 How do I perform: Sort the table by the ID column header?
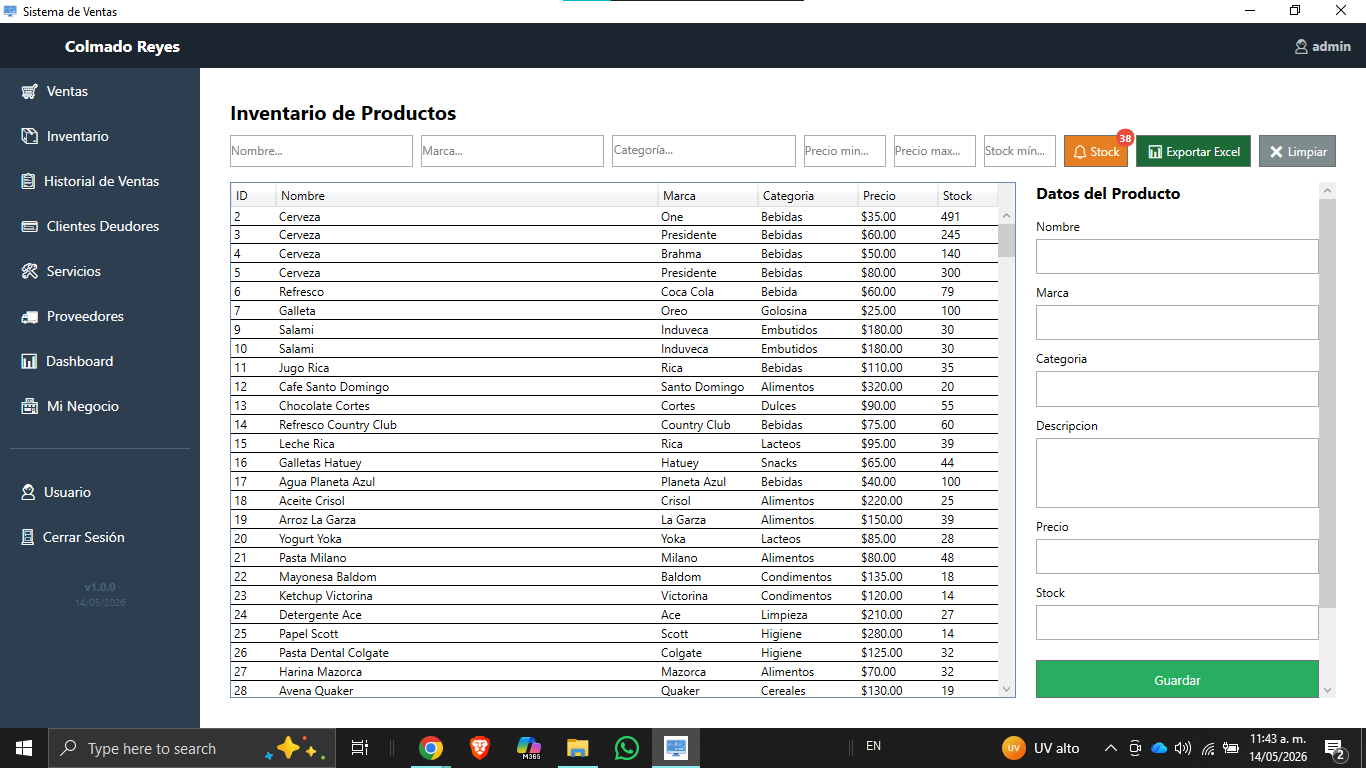tap(253, 195)
